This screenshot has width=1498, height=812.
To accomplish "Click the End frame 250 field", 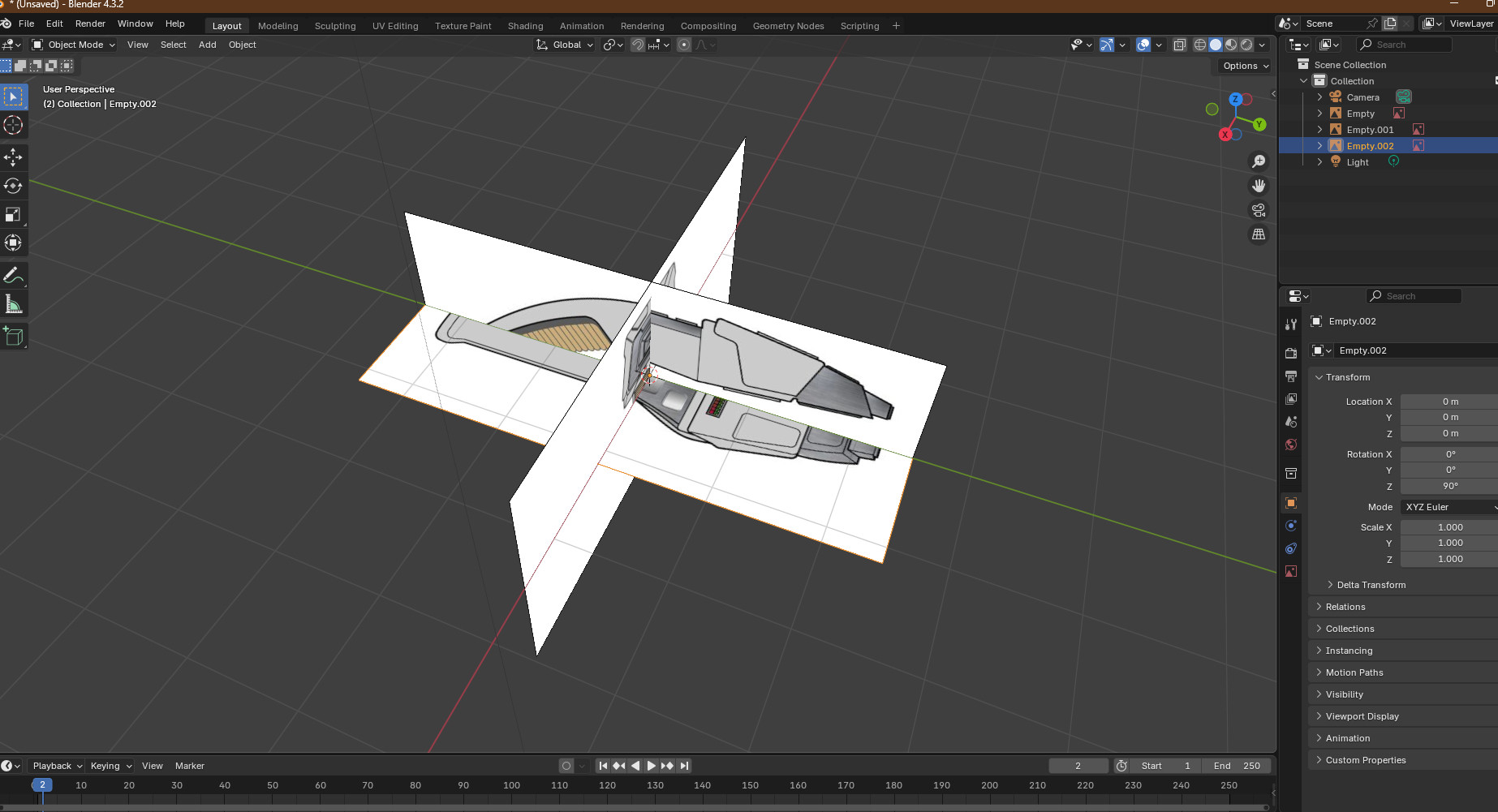I will click(1237, 766).
